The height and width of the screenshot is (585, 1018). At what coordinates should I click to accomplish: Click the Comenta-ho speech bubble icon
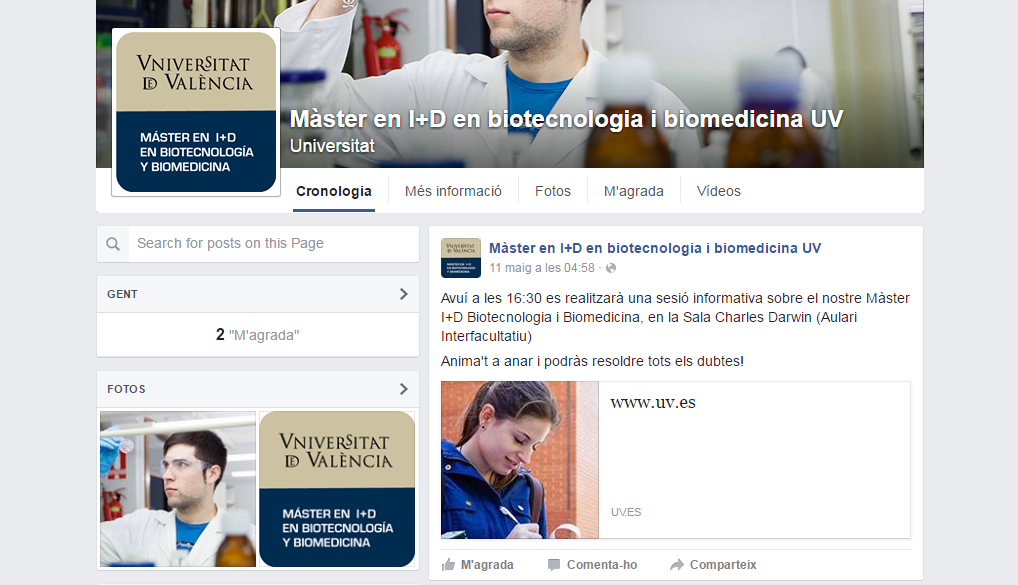click(x=554, y=565)
